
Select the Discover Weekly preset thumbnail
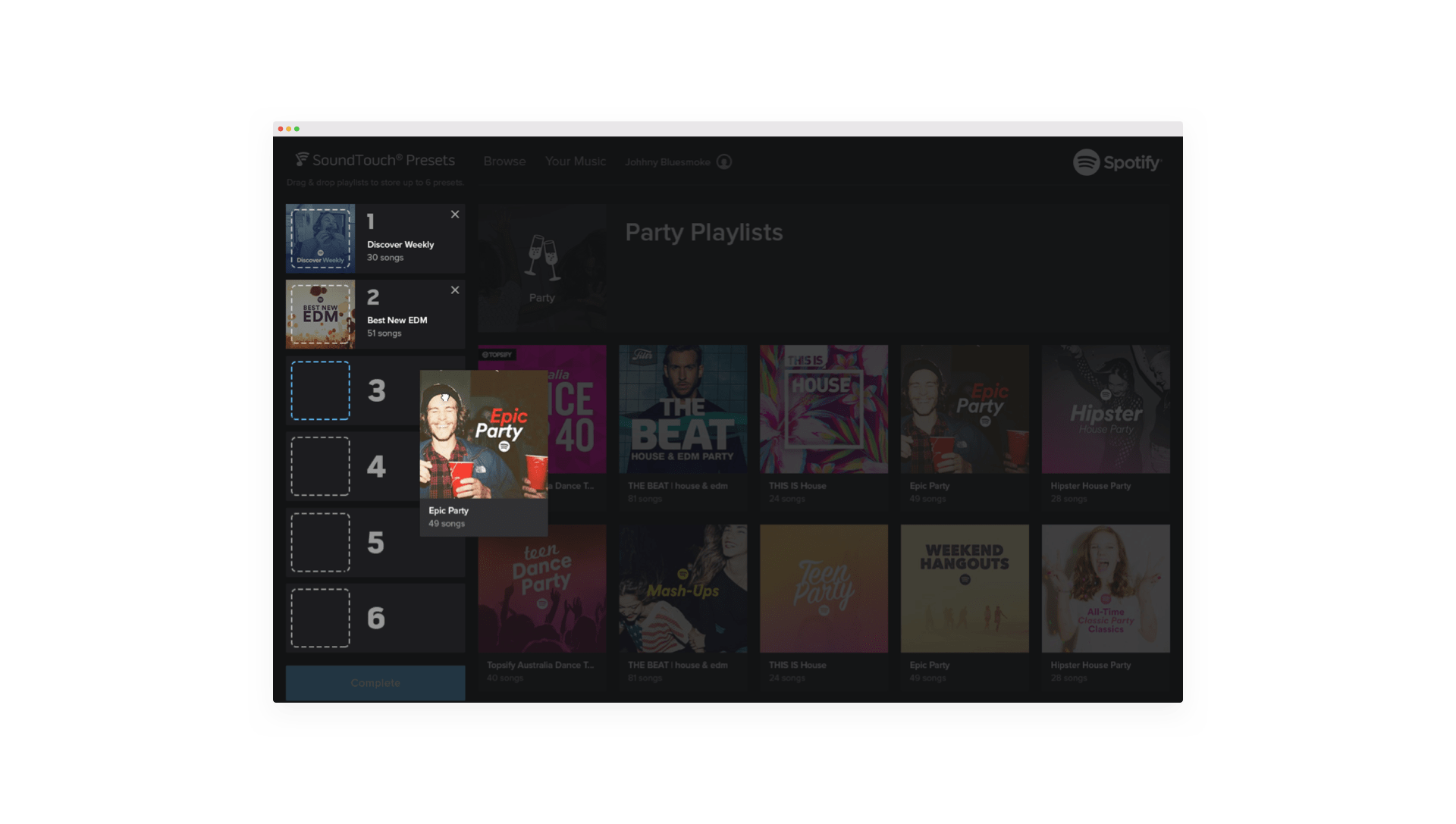320,239
